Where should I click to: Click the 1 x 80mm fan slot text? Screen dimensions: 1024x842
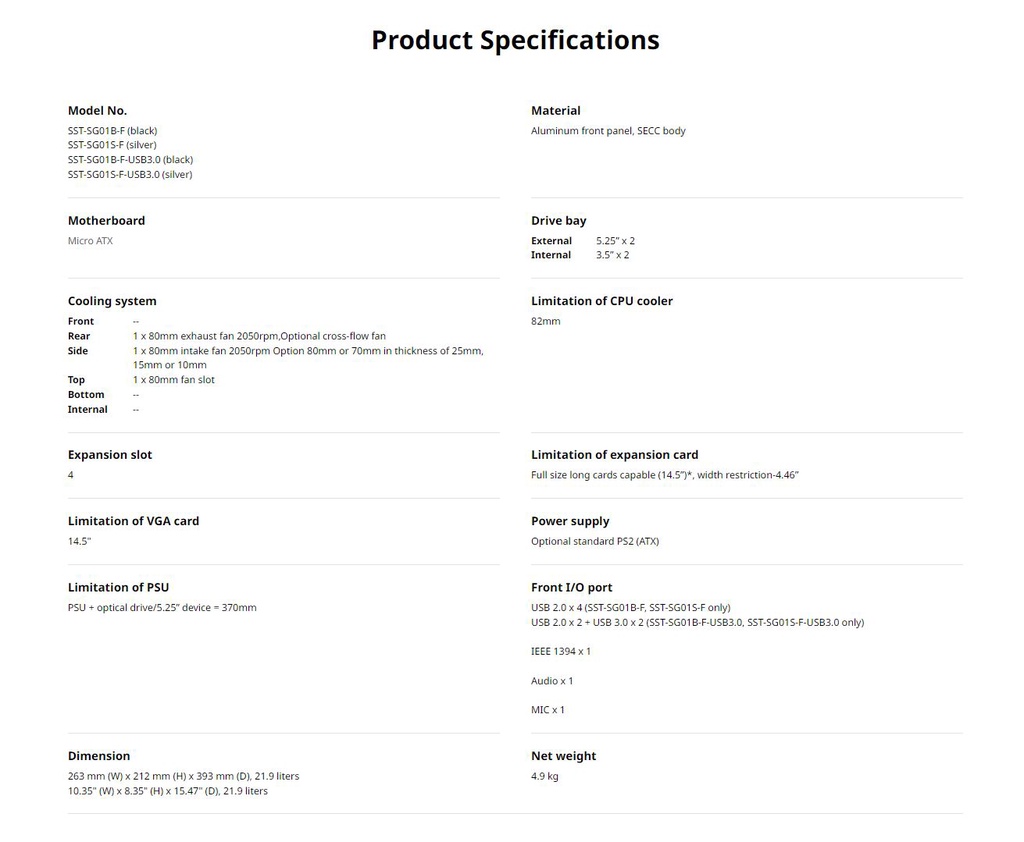(x=173, y=380)
